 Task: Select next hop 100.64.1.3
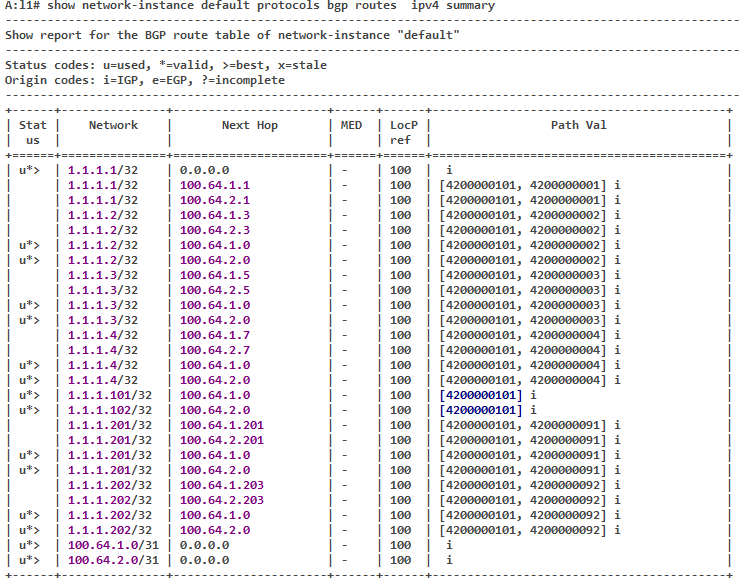pyautogui.click(x=214, y=215)
